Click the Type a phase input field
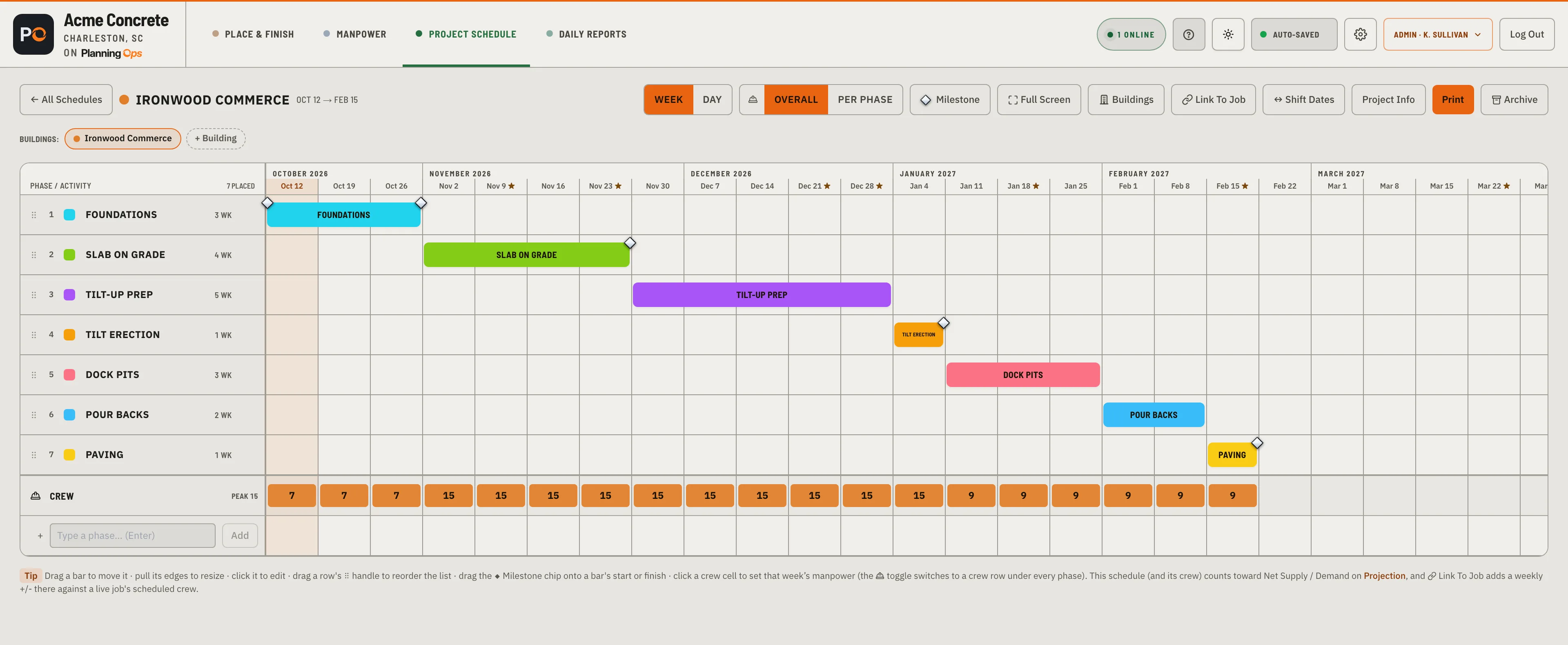 point(132,536)
